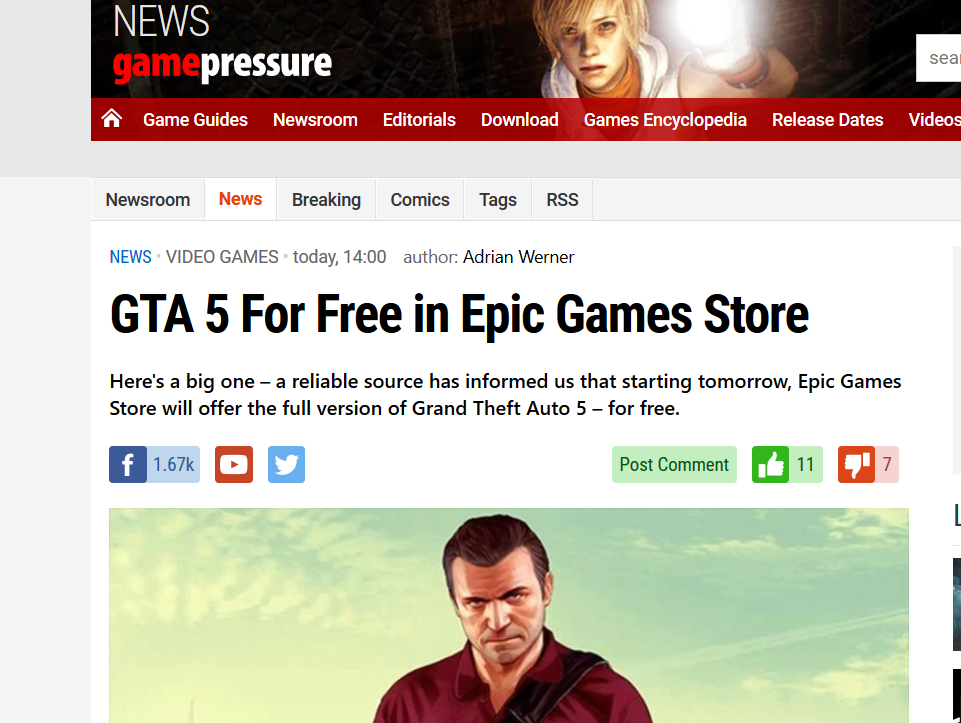961x723 pixels.
Task: Go to the home page icon
Action: coord(112,118)
